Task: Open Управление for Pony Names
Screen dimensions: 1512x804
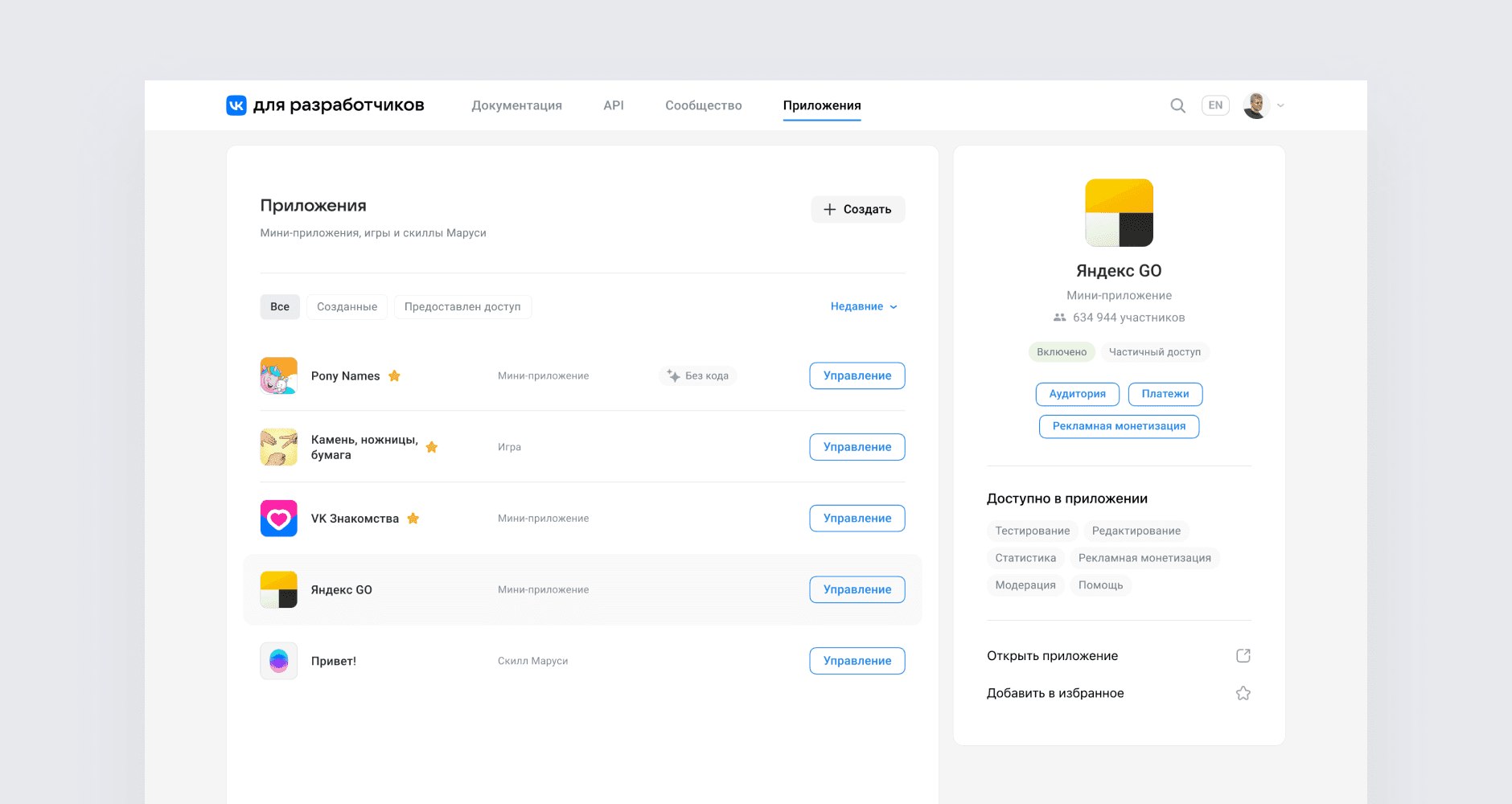Action: (x=857, y=375)
